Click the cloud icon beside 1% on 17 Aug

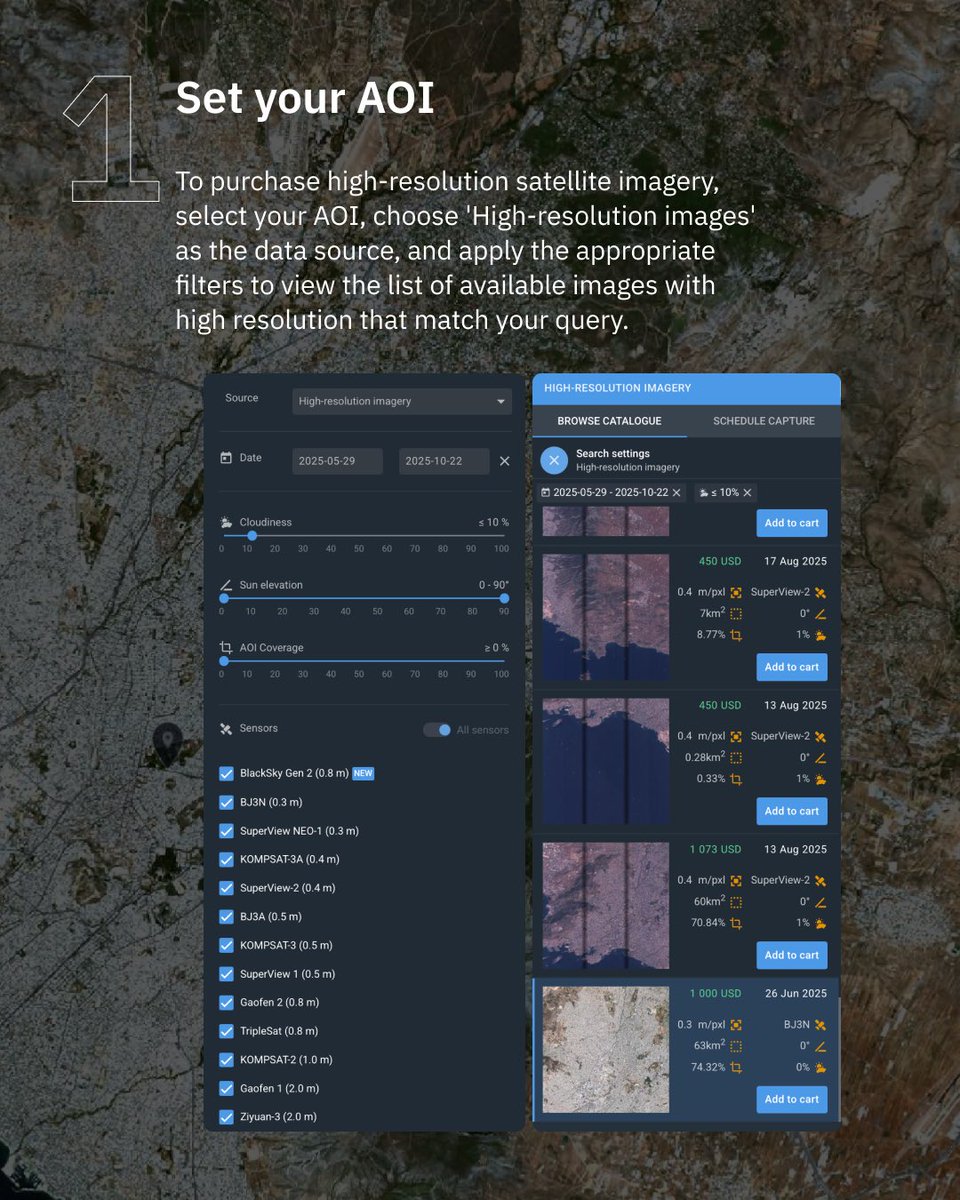(820, 635)
